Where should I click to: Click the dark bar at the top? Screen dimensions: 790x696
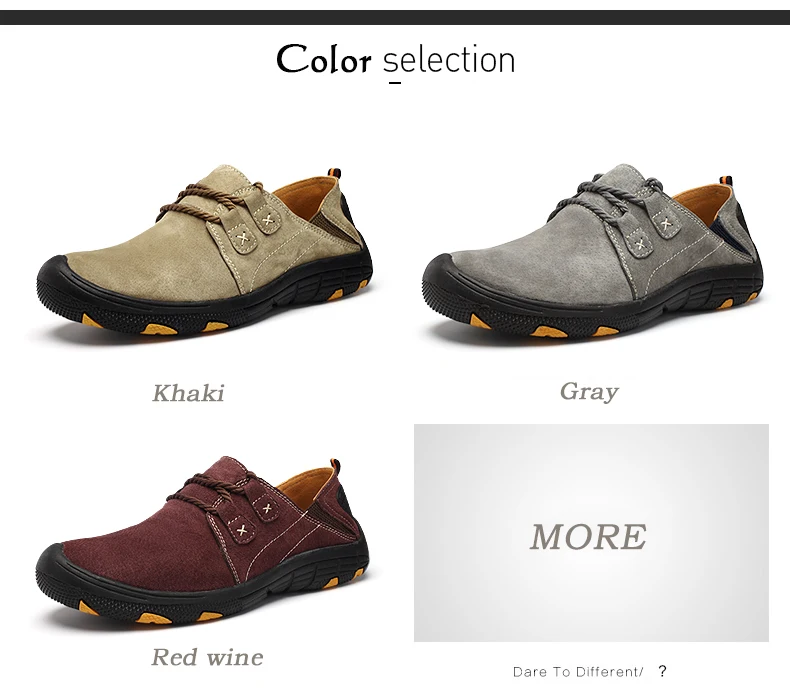395,17
